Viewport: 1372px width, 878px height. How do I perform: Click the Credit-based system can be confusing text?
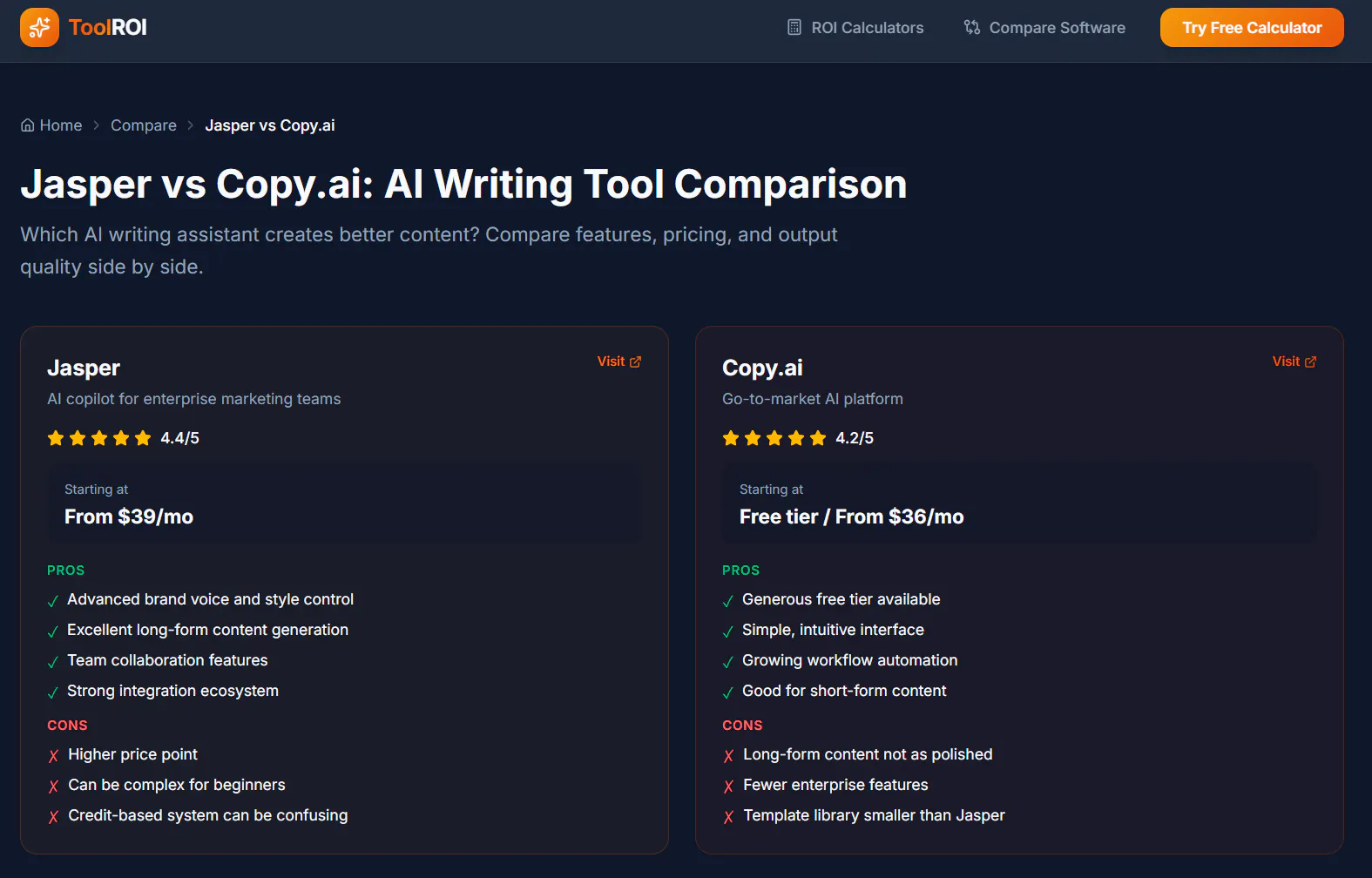(208, 815)
